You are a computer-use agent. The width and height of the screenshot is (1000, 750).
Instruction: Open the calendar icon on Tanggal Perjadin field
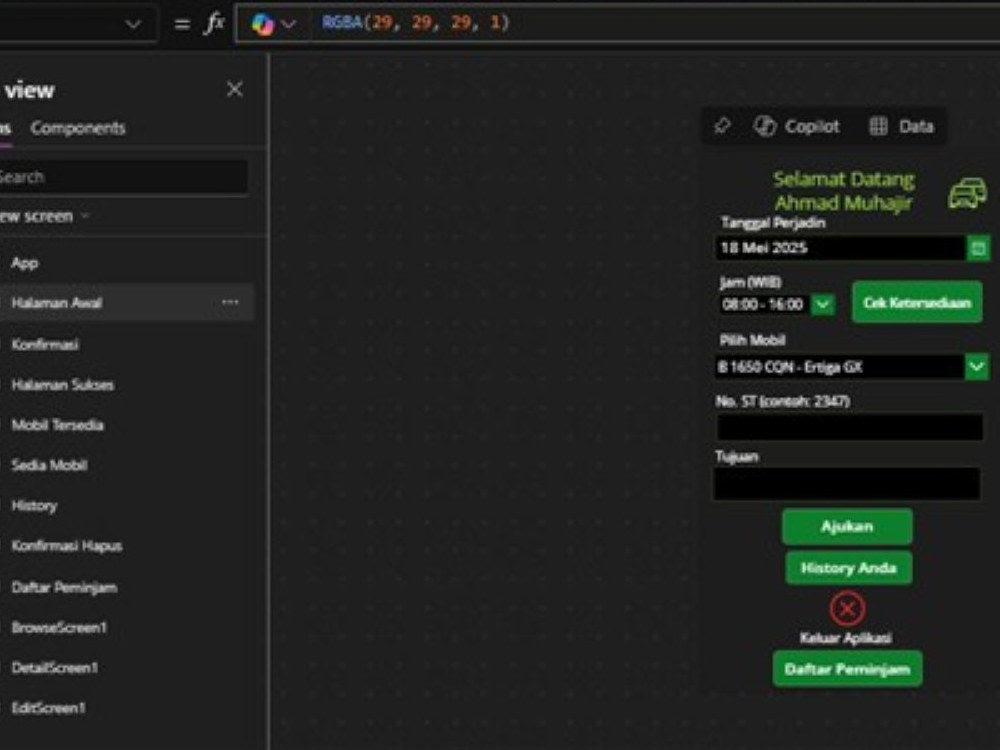979,247
